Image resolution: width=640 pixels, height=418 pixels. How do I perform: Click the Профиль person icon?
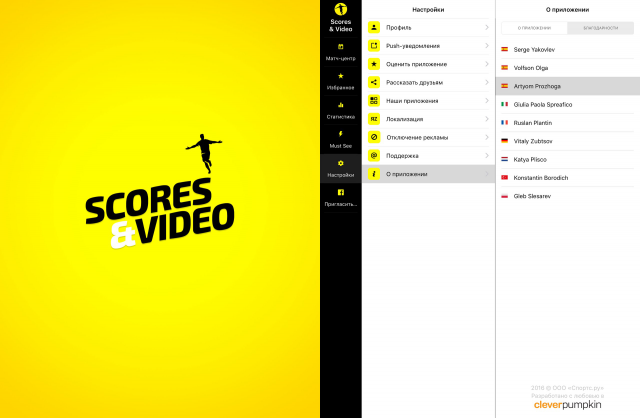(374, 27)
